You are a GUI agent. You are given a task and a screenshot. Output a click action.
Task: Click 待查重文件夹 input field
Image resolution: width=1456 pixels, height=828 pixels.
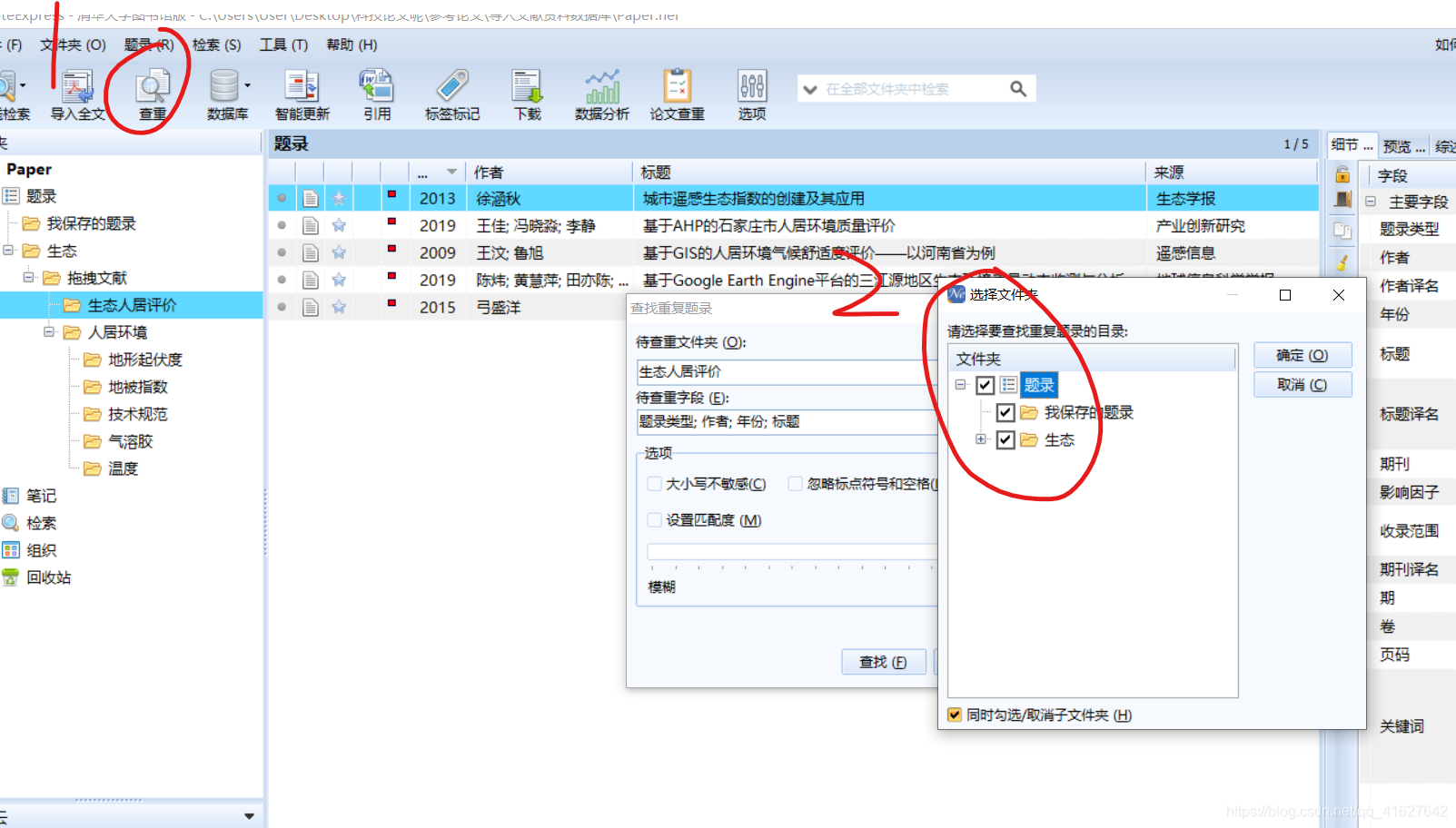point(787,371)
